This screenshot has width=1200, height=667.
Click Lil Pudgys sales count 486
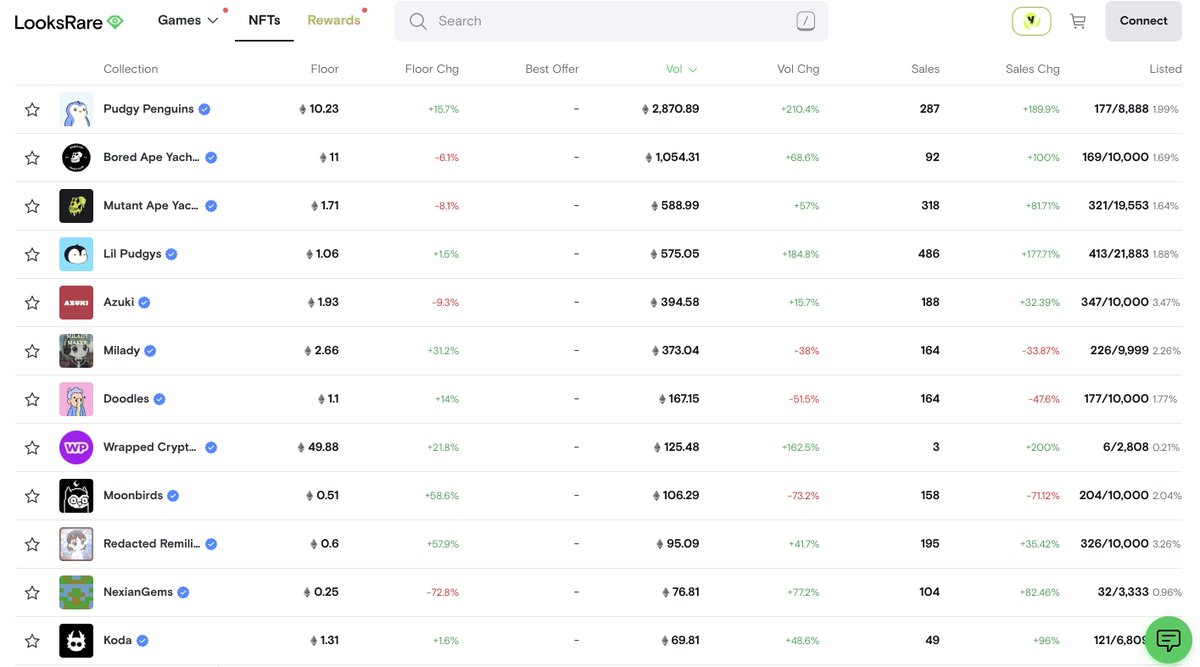pyautogui.click(x=929, y=254)
